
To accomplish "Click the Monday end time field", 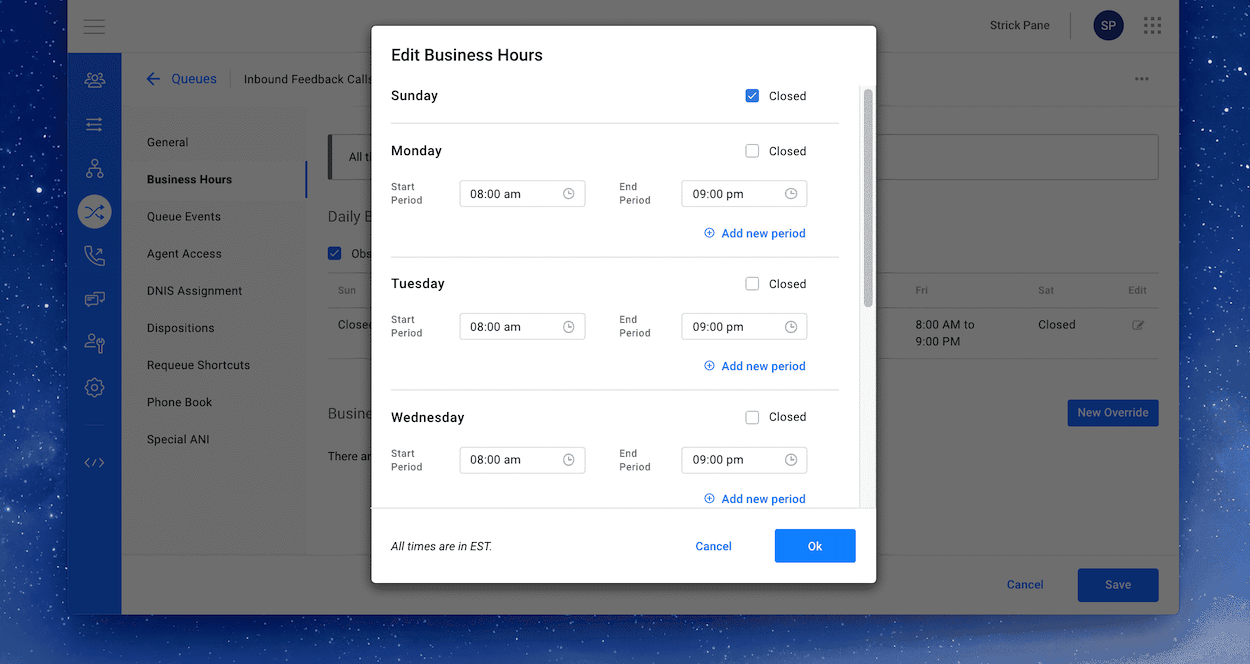I will (744, 194).
